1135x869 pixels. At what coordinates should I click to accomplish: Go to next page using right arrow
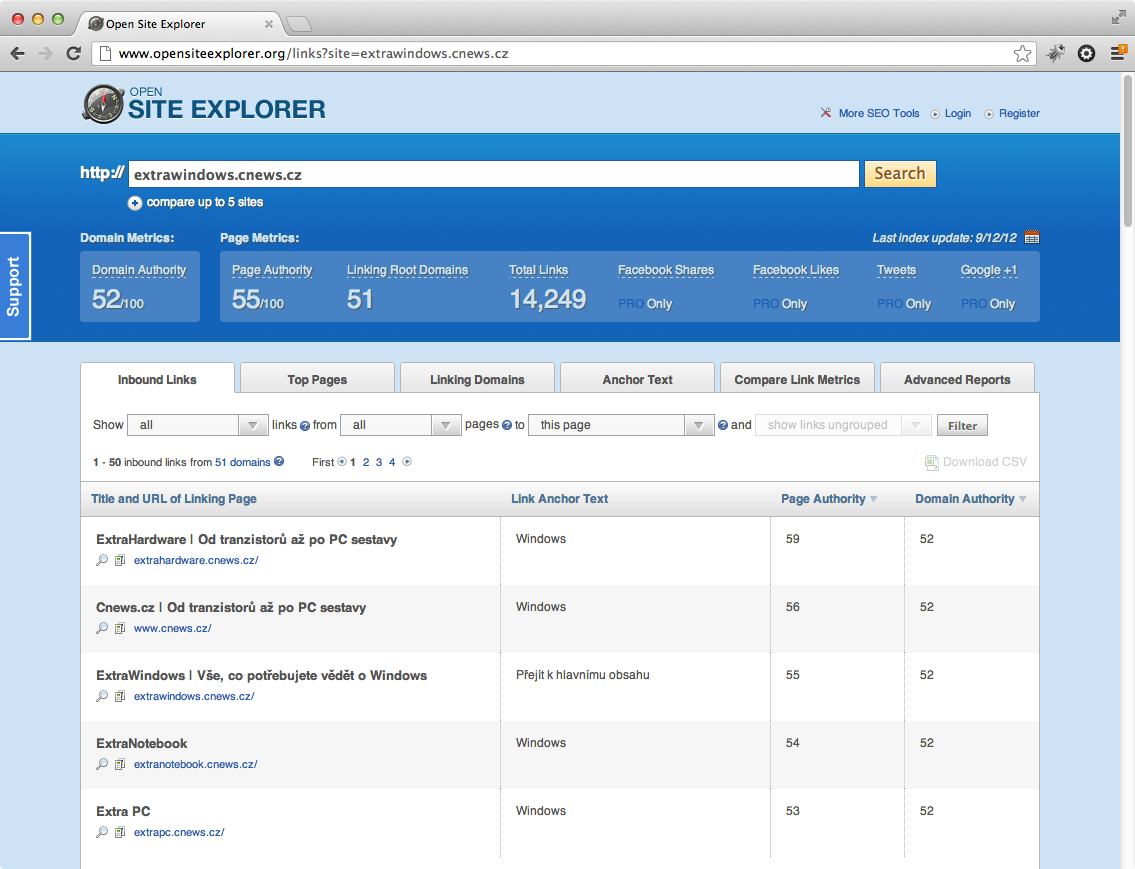tap(407, 462)
